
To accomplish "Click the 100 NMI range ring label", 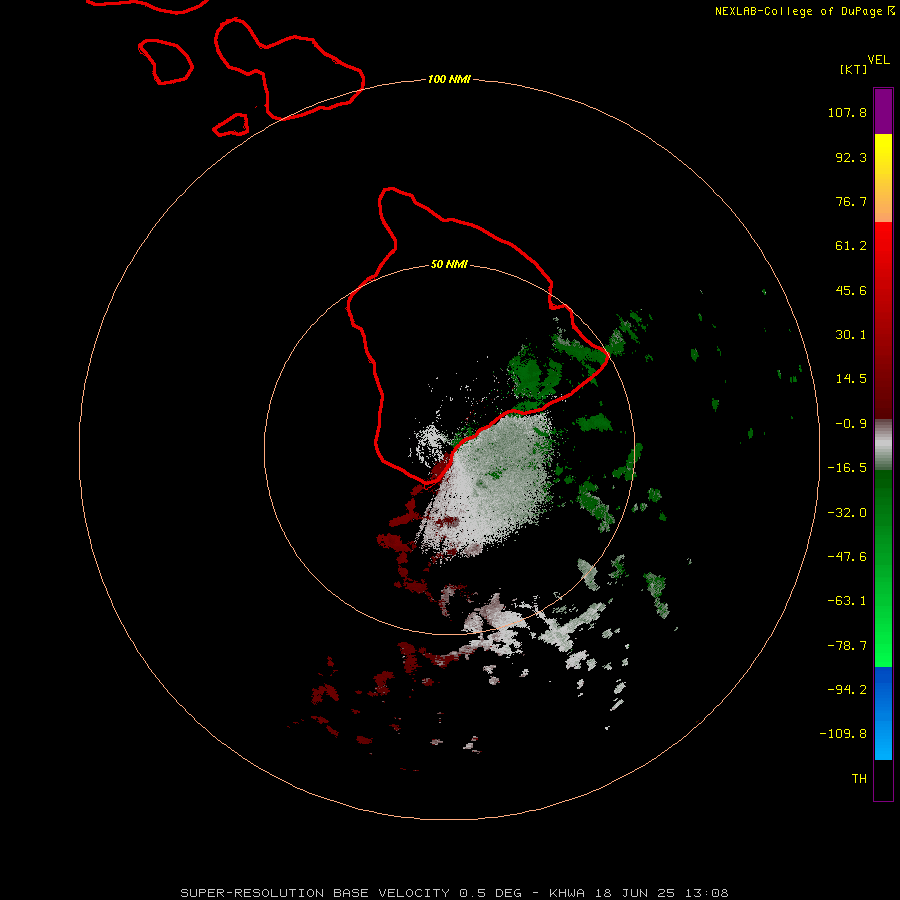I will coord(449,79).
